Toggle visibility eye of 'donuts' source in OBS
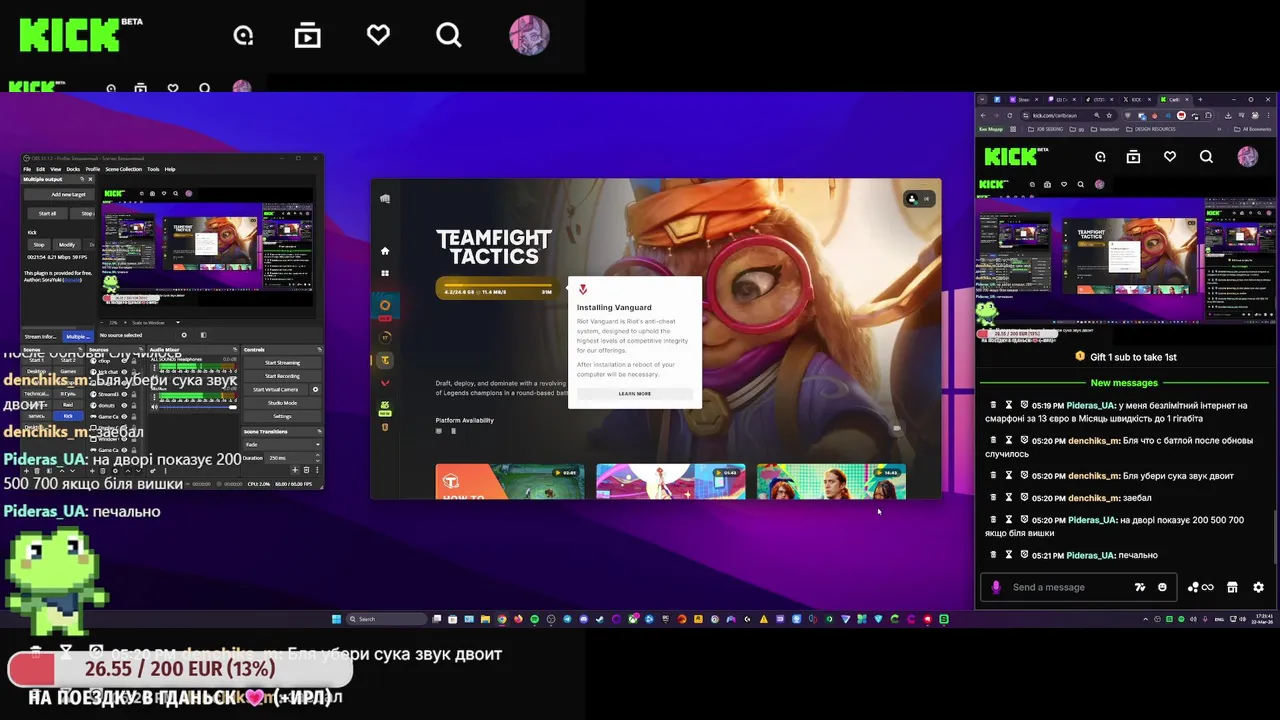 point(124,405)
